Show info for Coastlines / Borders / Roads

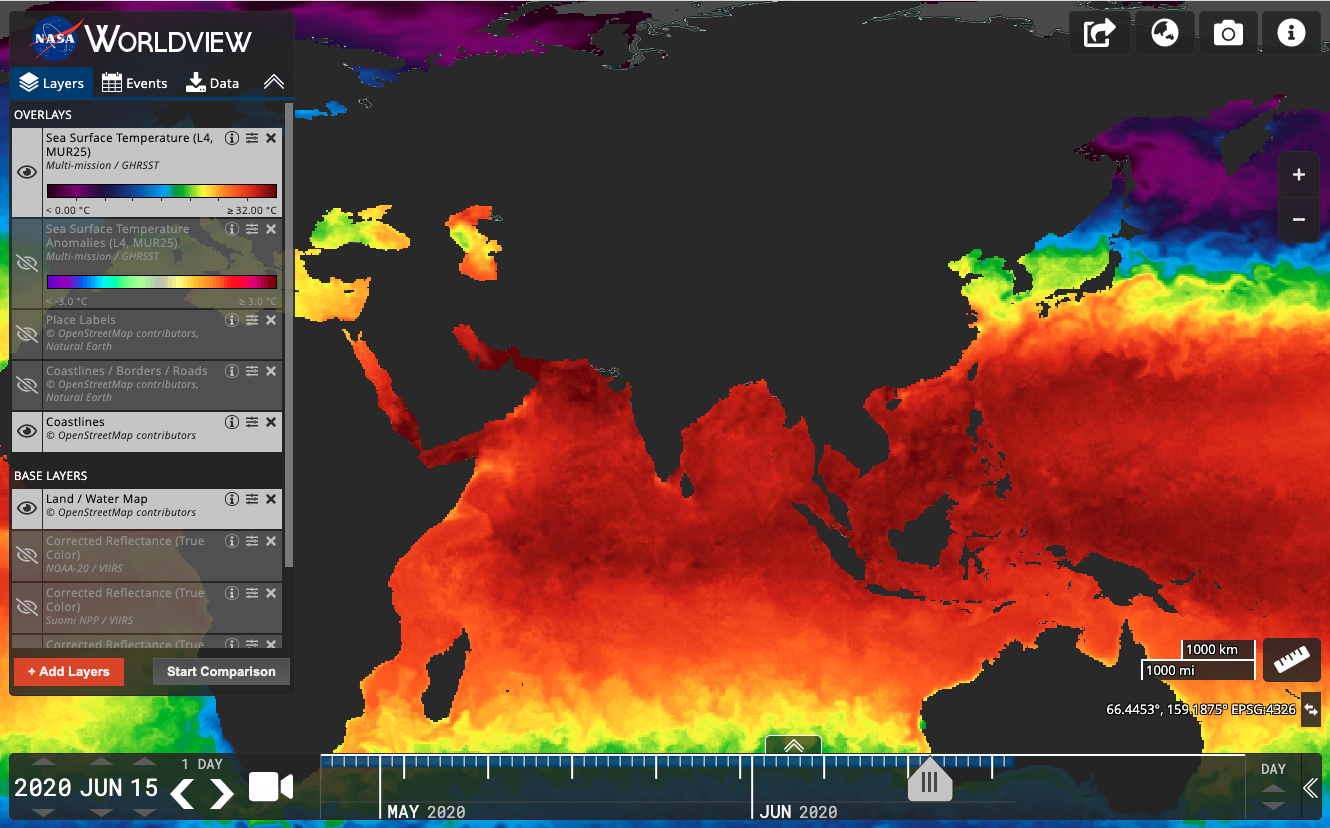pos(232,371)
